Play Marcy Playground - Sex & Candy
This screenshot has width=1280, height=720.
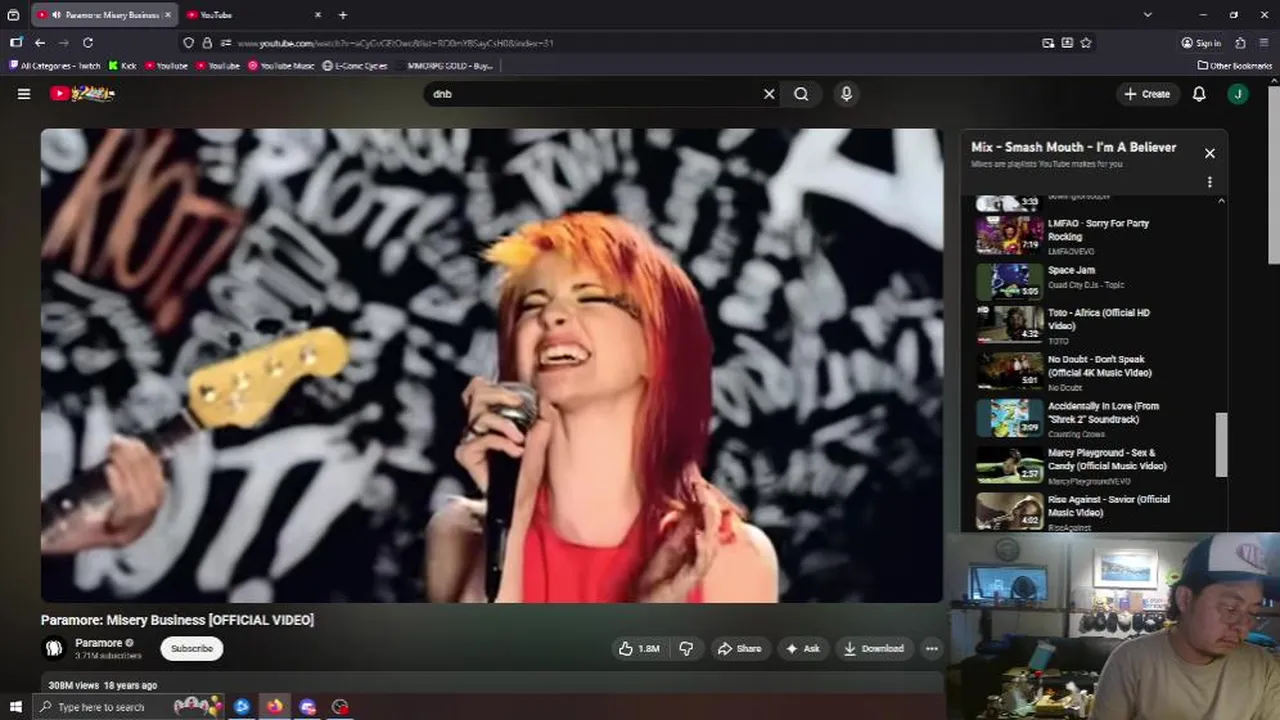pos(1097,464)
